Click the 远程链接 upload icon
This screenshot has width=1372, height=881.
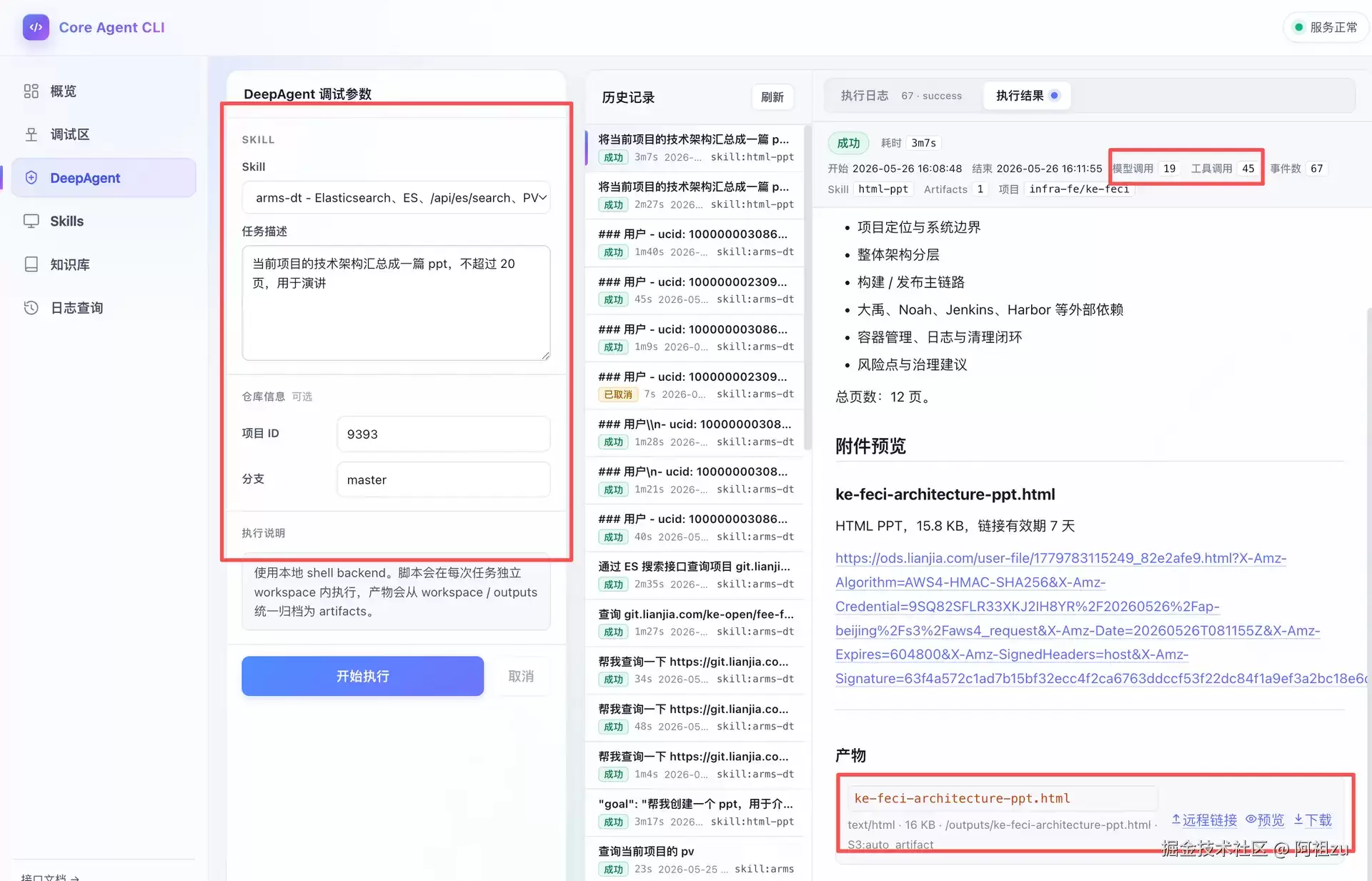[1175, 820]
